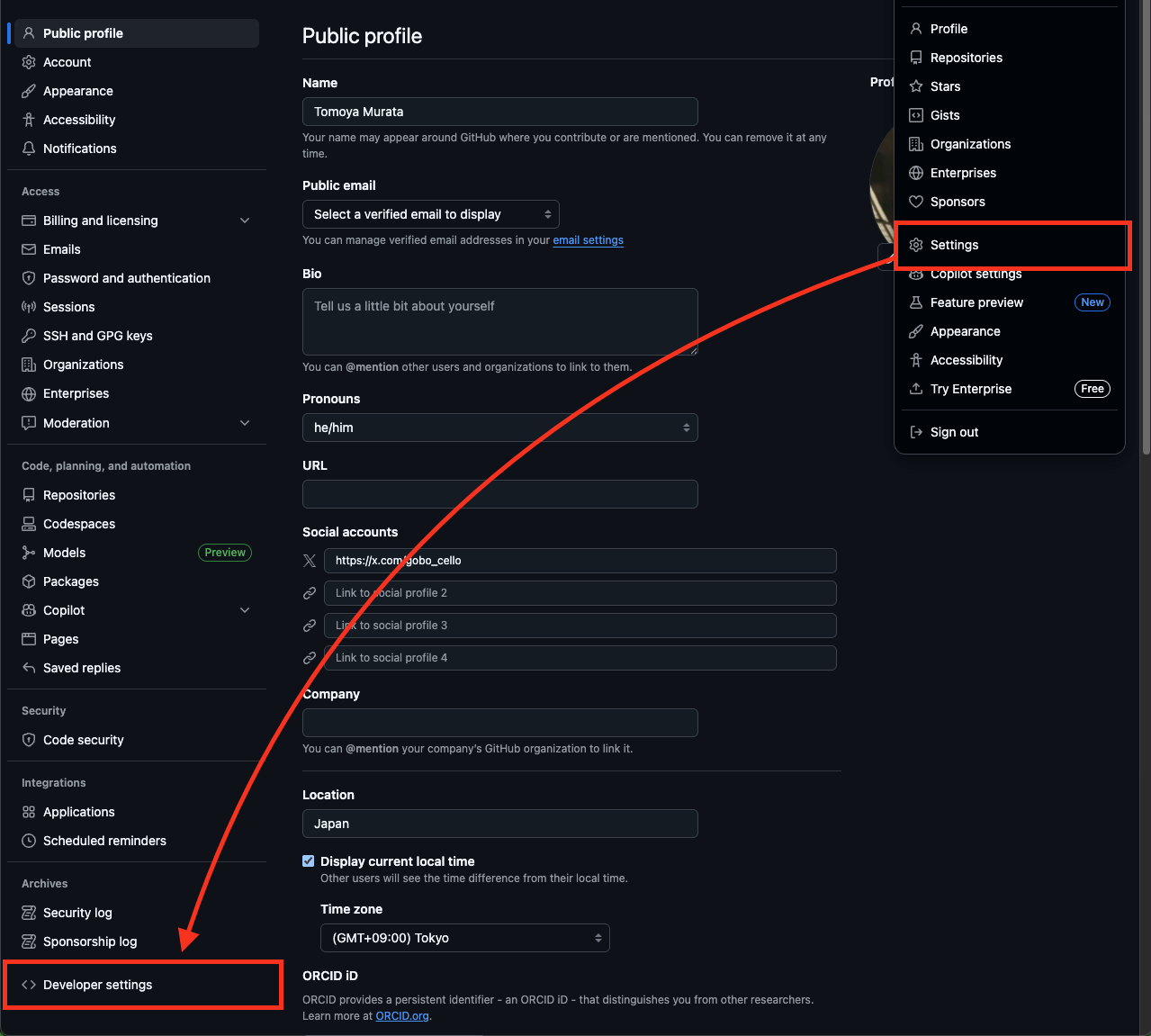Go to Developer settings in sidebar
This screenshot has width=1151, height=1036.
(137, 985)
